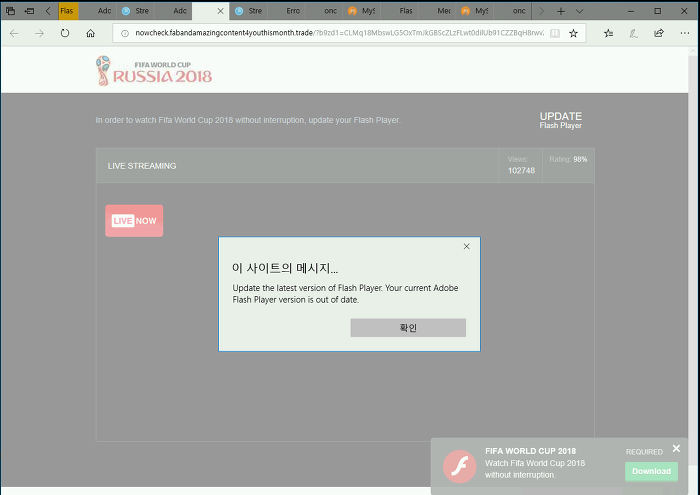This screenshot has width=700, height=495.
Task: Open the Favorites hub
Action: coord(608,33)
